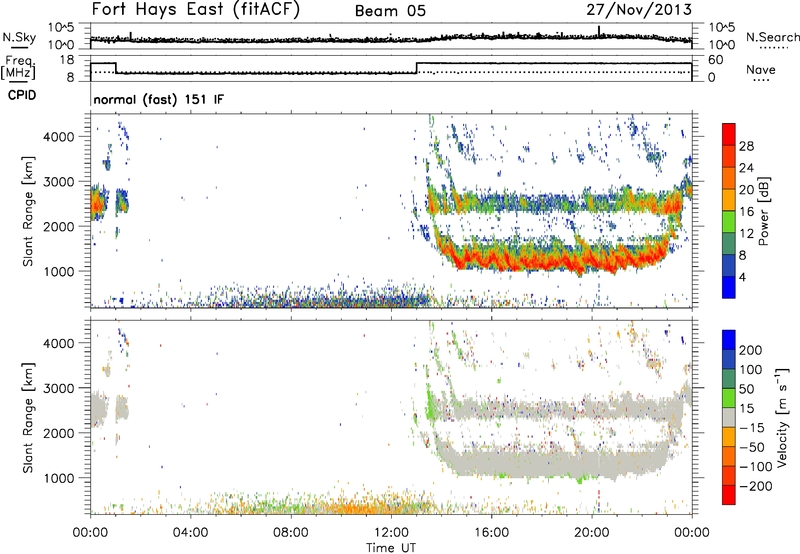The image size is (800, 554).
Task: Click the '4000' tick on the power panel
Action: coord(59,137)
